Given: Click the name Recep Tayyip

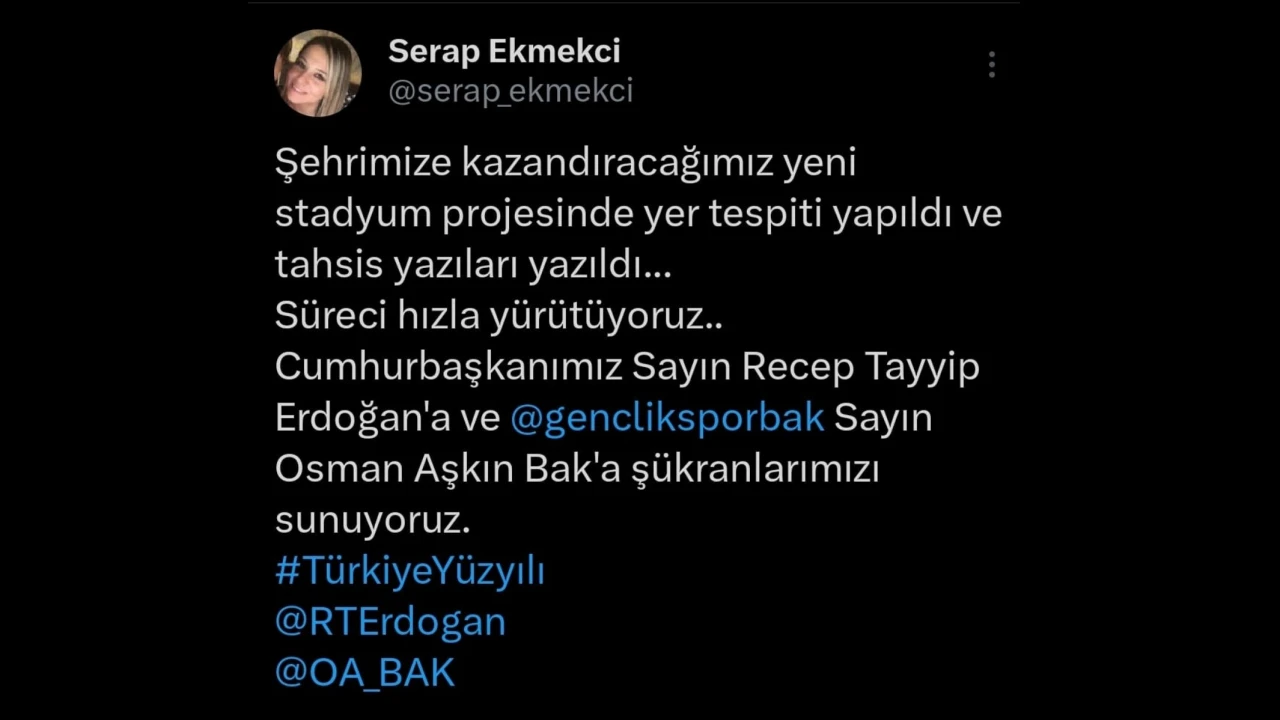Looking at the screenshot, I should 860,367.
